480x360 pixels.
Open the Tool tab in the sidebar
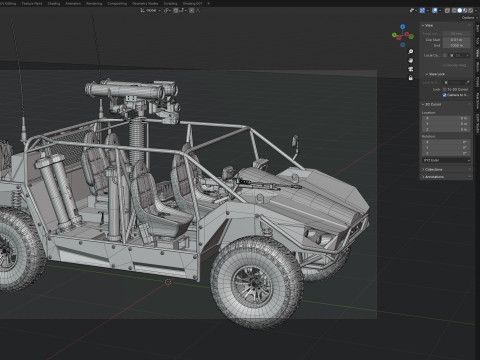[477, 41]
